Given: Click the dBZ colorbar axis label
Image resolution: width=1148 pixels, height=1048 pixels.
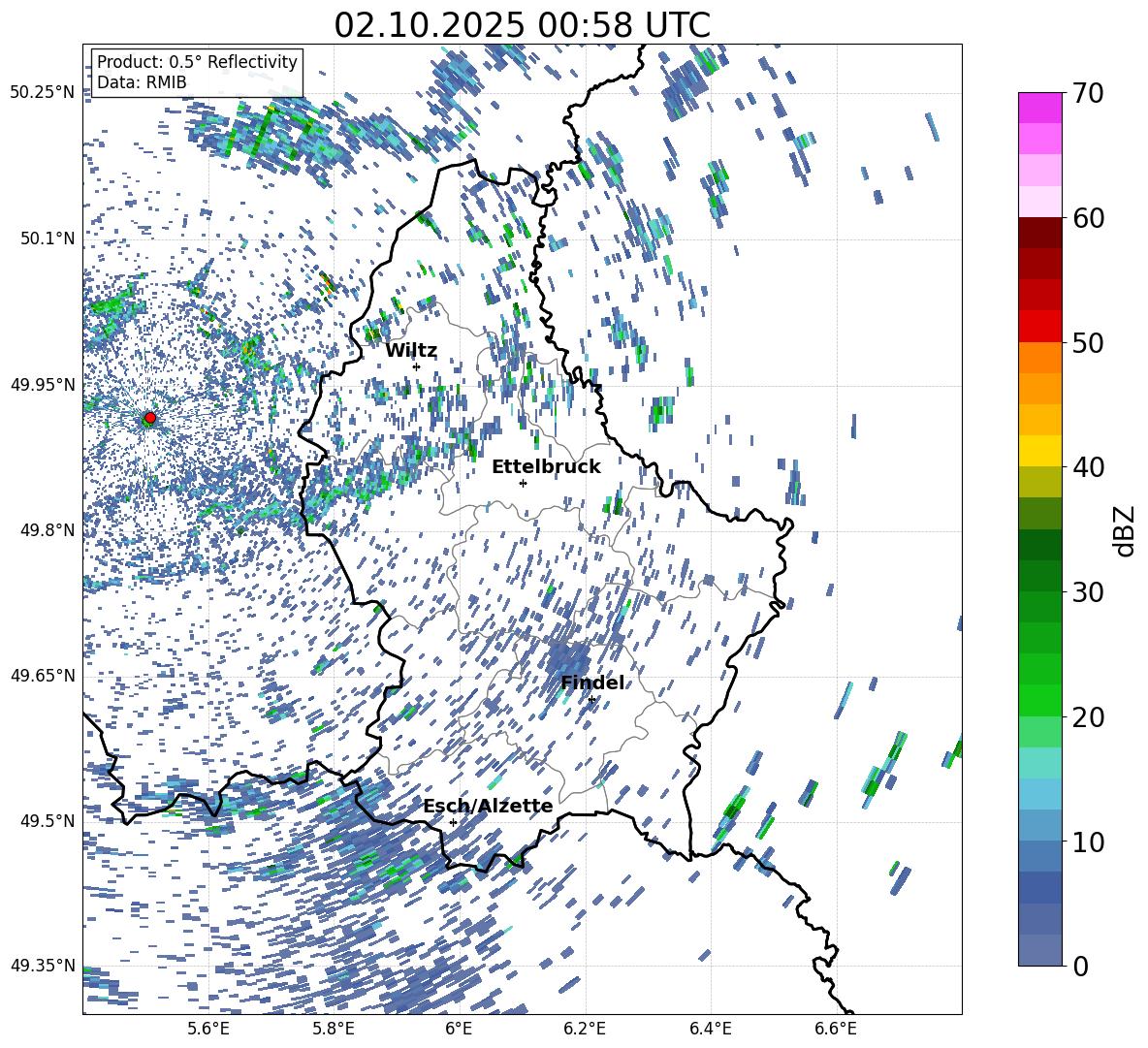Looking at the screenshot, I should tap(1126, 530).
